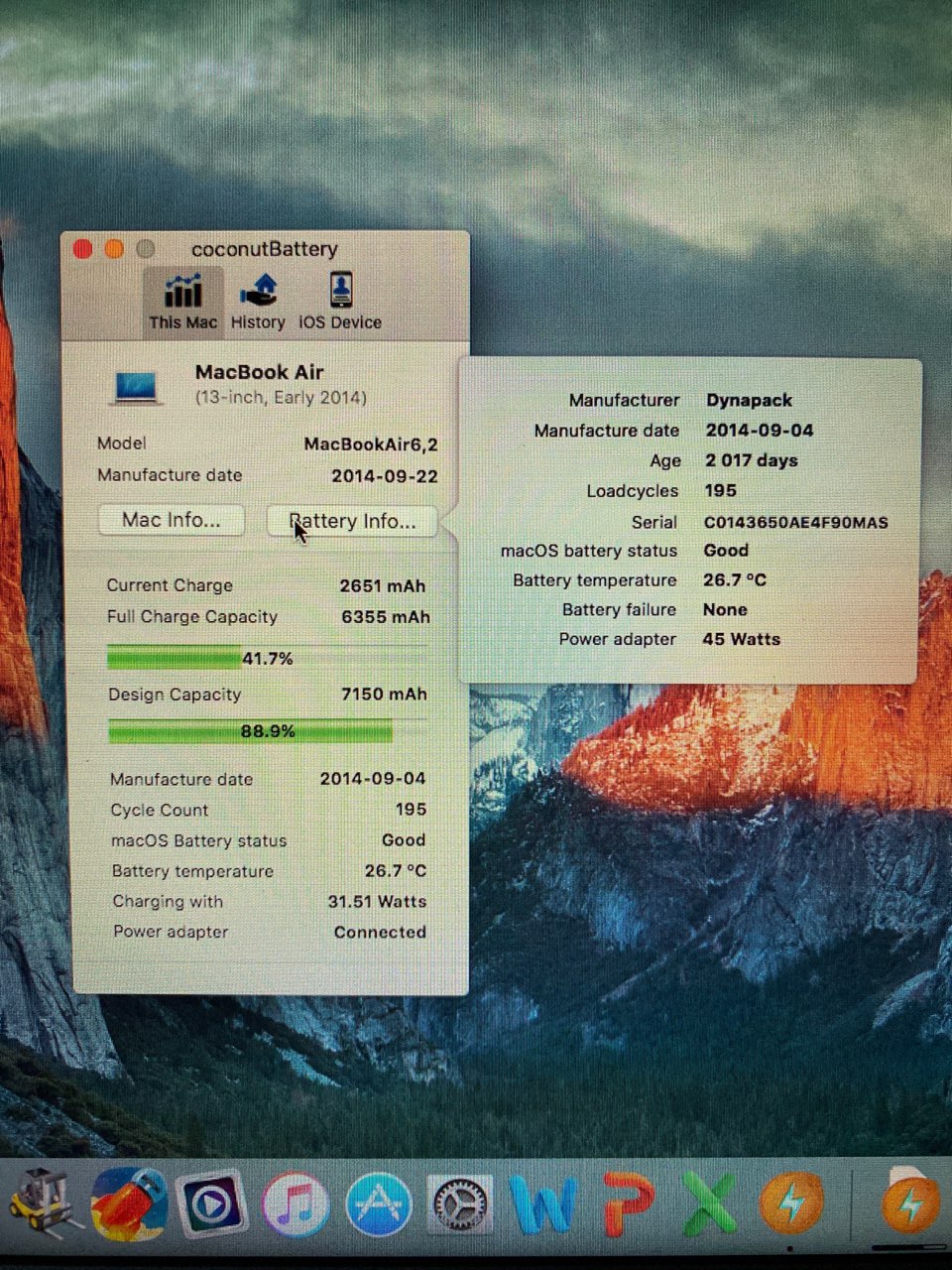Launch the CleanMyMac dock icon

point(129,1205)
